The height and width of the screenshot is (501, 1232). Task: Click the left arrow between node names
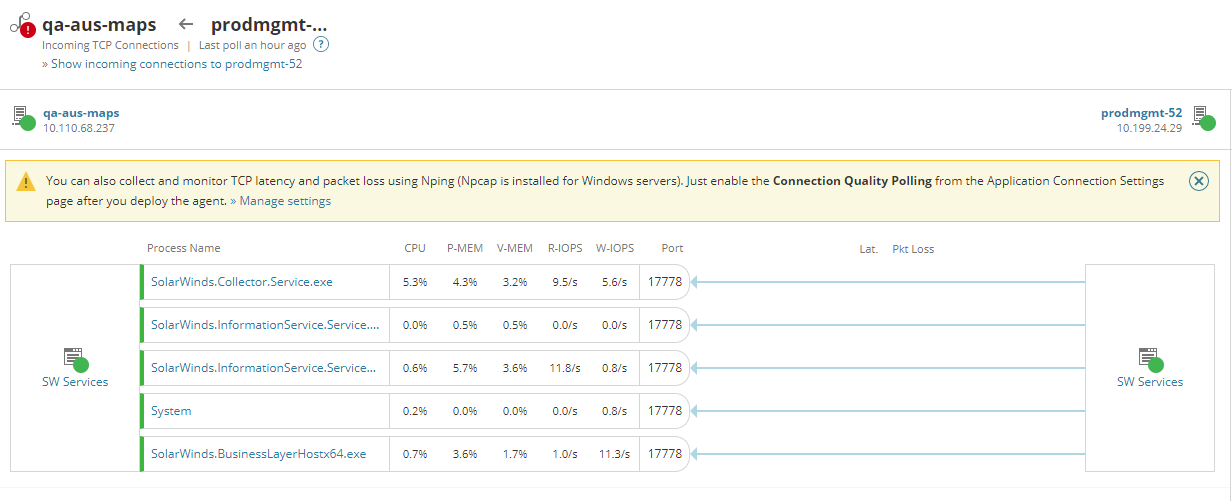[x=185, y=25]
